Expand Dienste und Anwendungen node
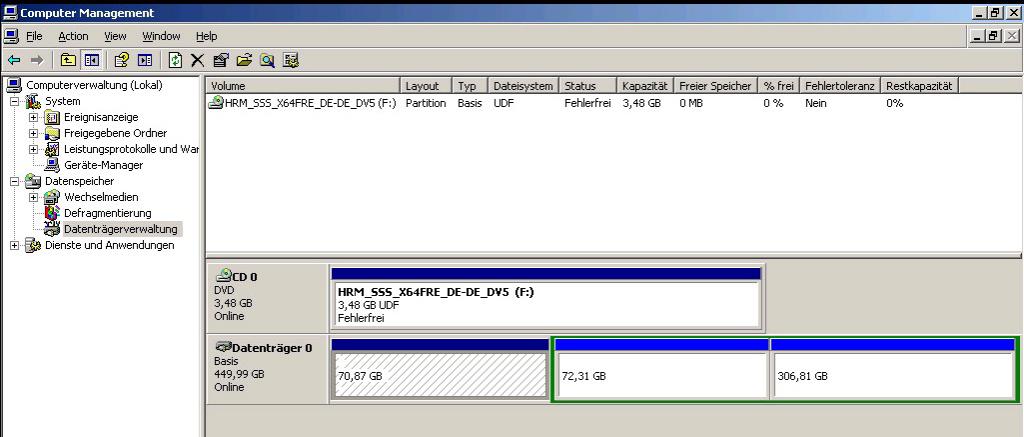 (x=14, y=246)
